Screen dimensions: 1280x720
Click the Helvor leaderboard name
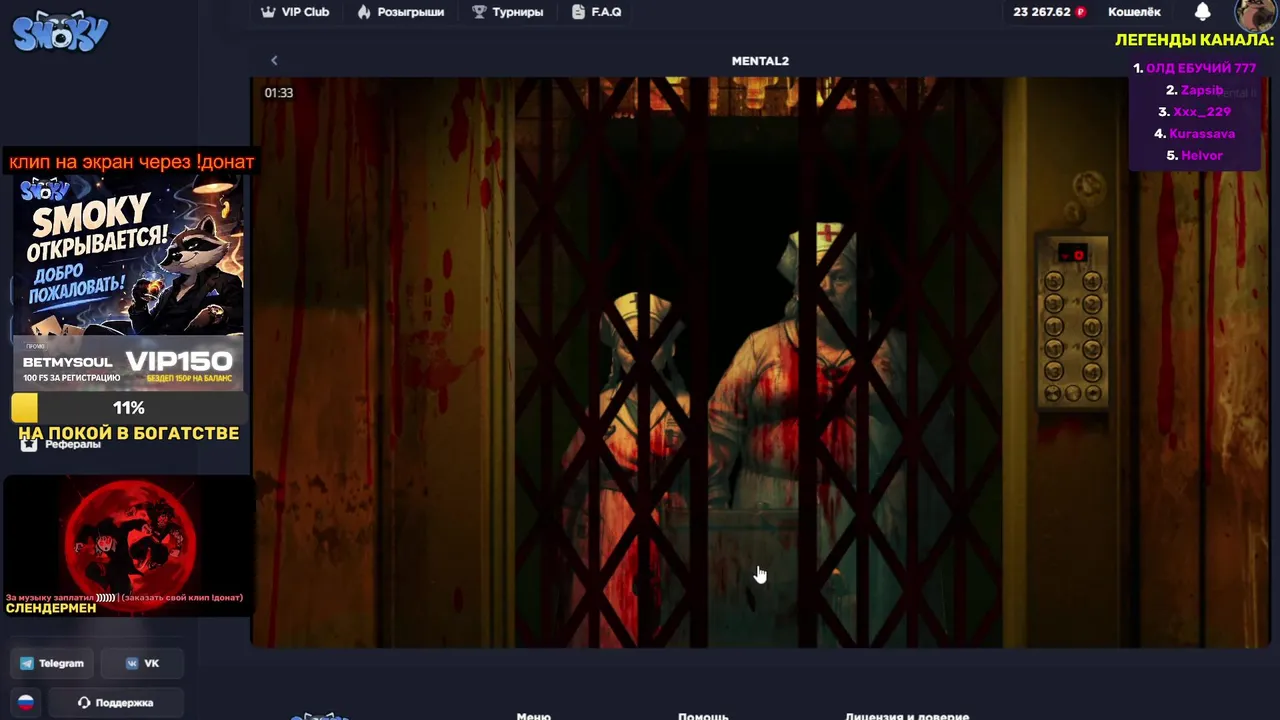(1202, 156)
